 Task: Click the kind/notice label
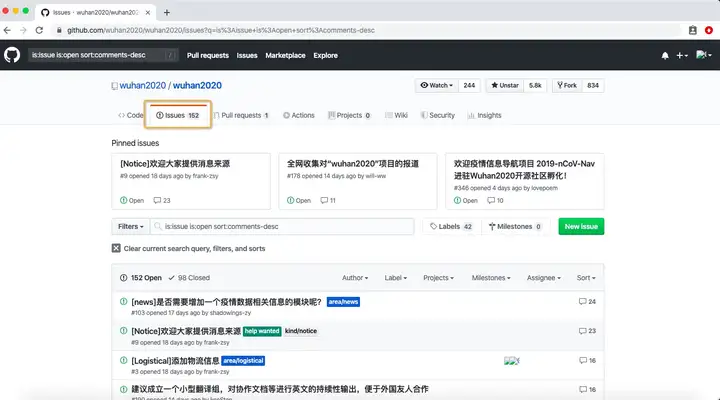(x=301, y=331)
